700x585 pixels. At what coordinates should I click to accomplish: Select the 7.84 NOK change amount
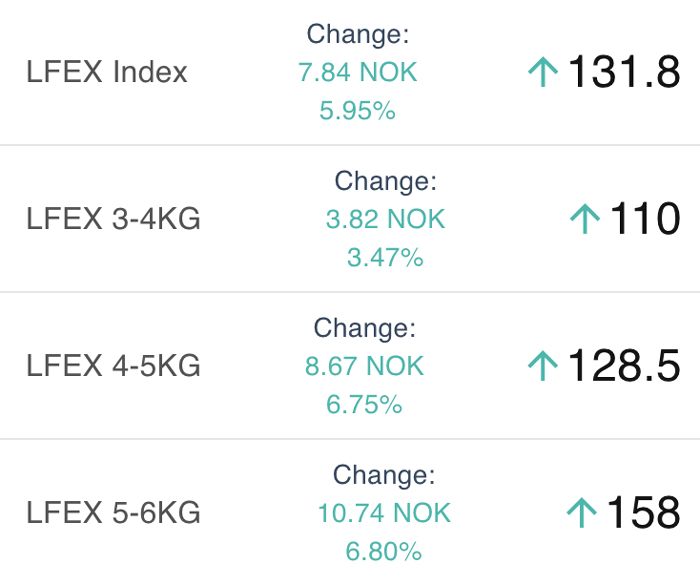point(358,72)
